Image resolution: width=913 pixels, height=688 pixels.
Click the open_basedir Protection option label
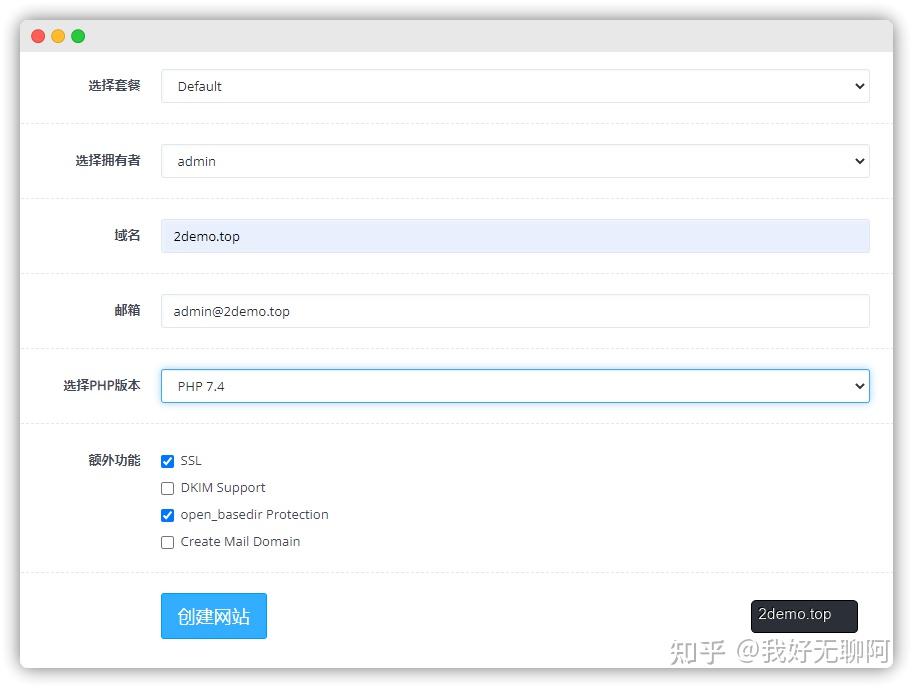(x=254, y=515)
